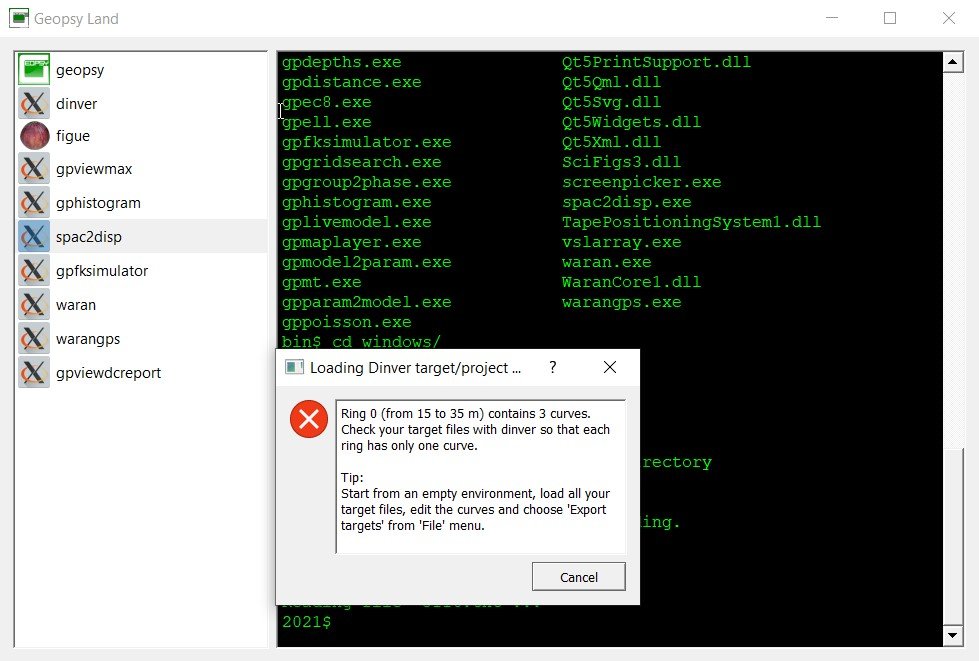Image resolution: width=979 pixels, height=661 pixels.
Task: Click the waran icon in list
Action: [x=35, y=305]
